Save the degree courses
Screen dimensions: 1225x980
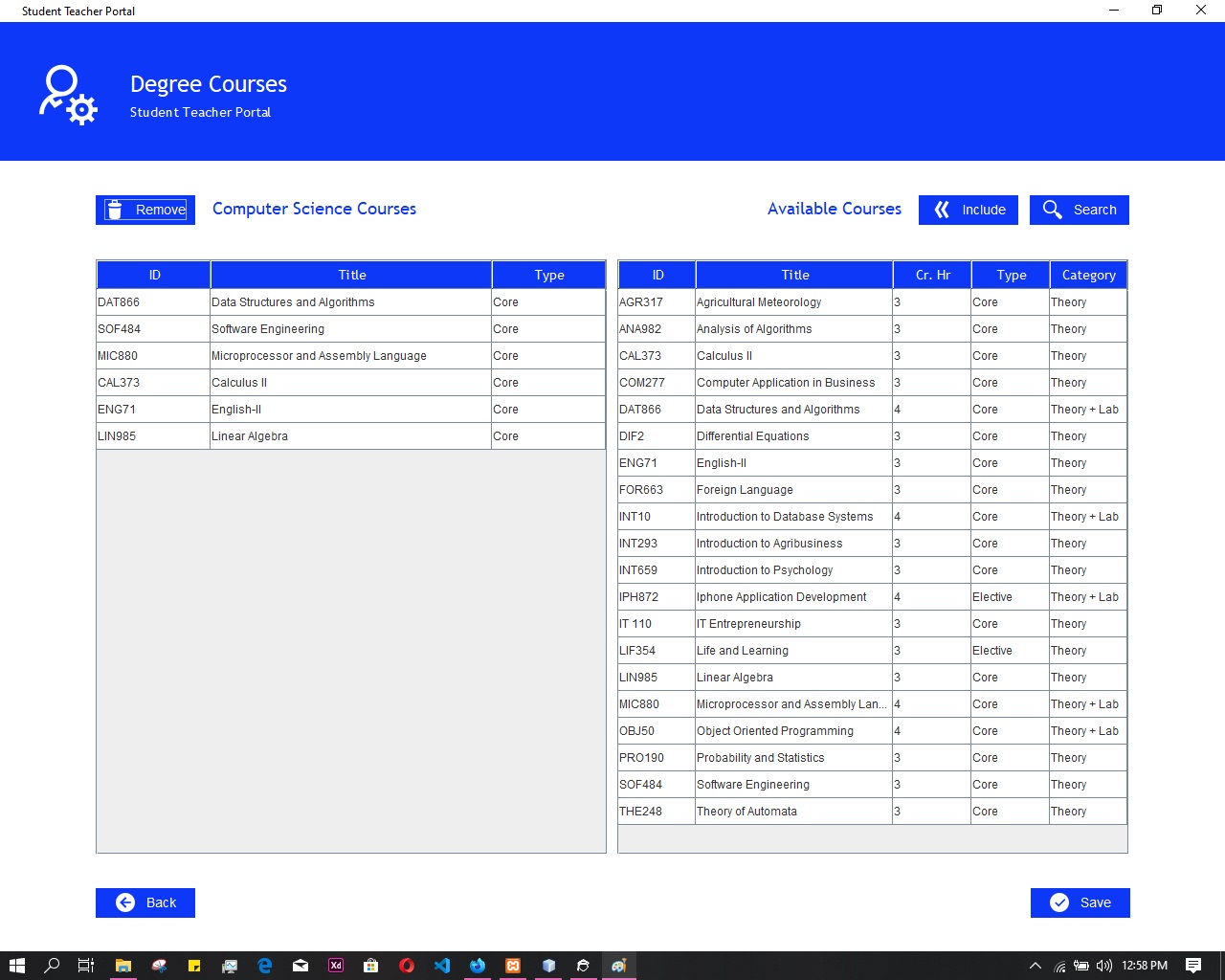[1080, 902]
